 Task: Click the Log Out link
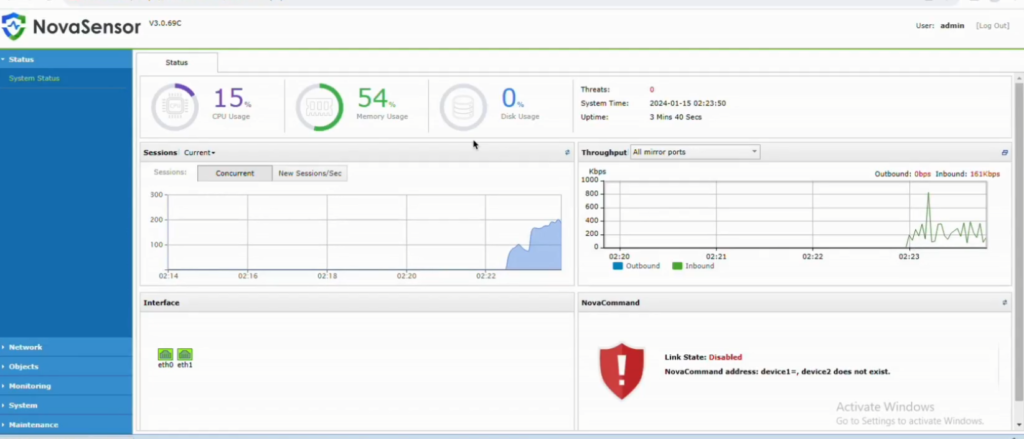992,25
